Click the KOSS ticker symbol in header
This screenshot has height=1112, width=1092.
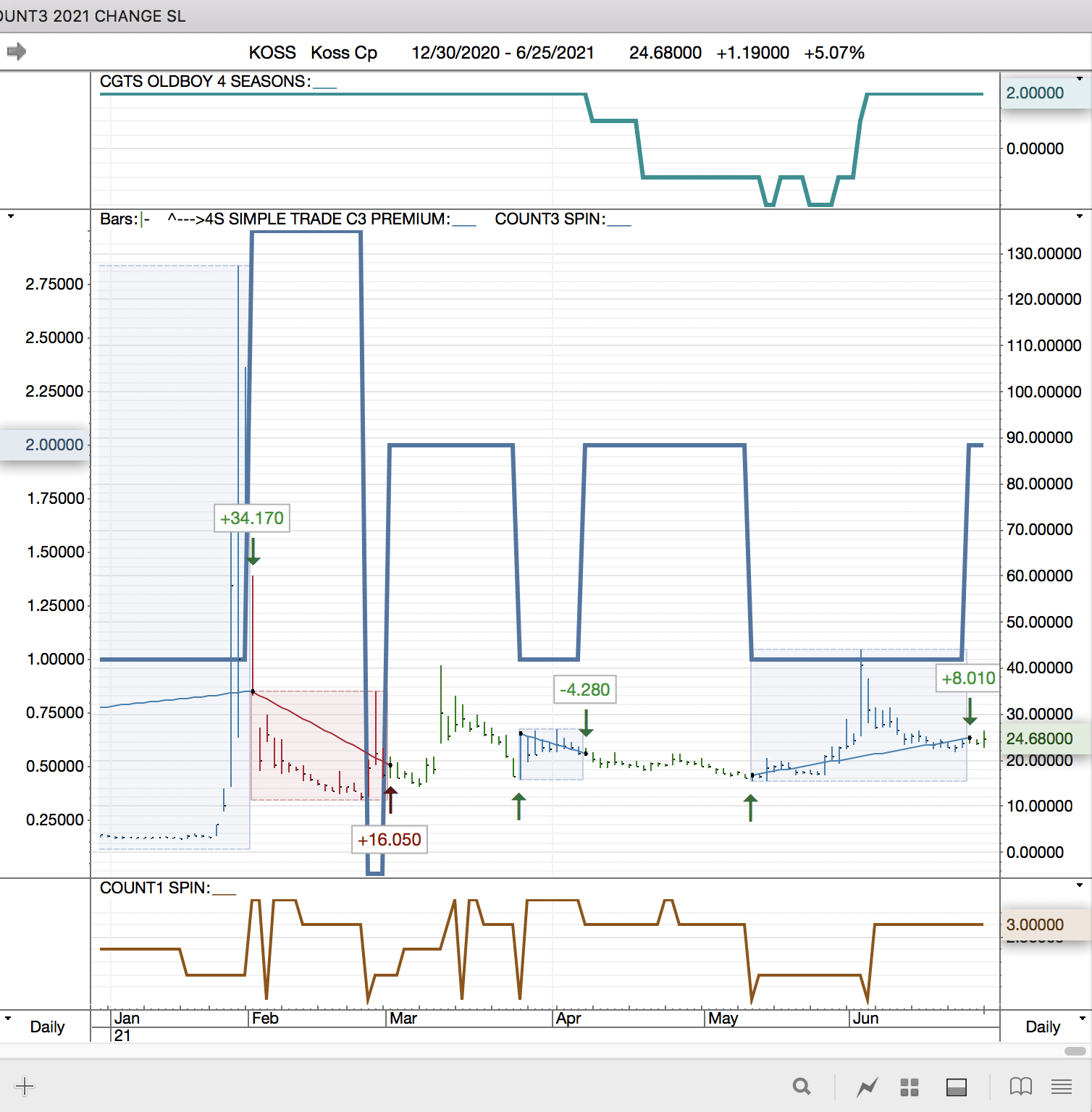point(272,53)
